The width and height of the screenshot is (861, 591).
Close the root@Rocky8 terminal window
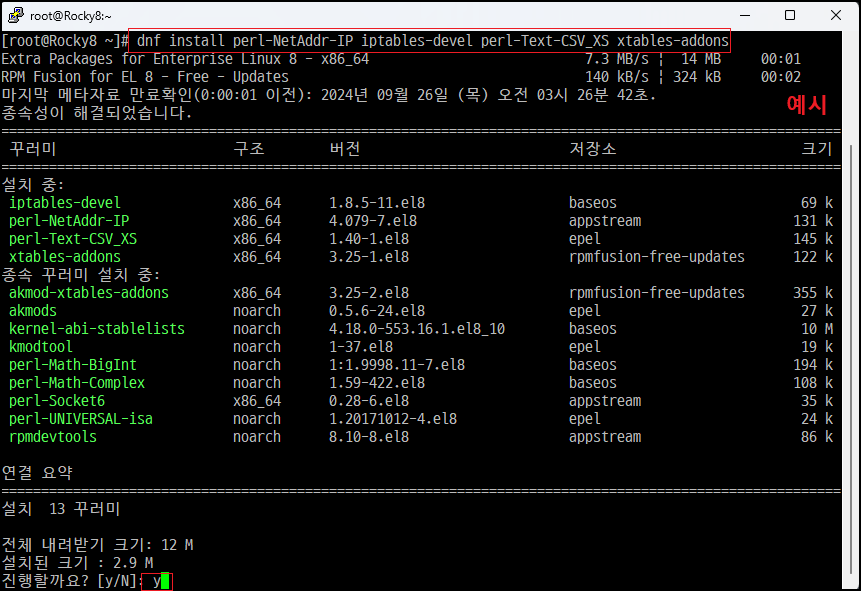point(836,15)
